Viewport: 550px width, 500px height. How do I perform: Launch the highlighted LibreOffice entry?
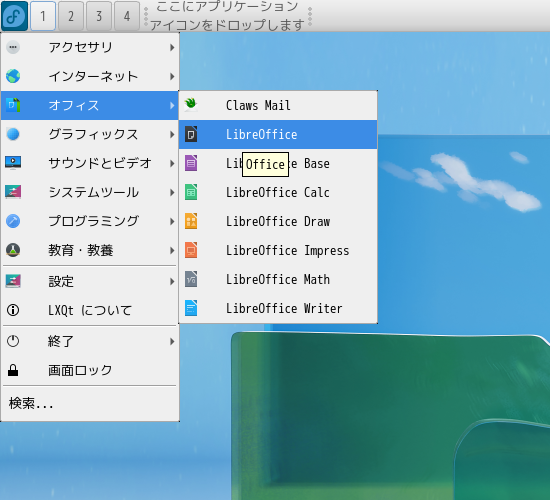tap(278, 134)
